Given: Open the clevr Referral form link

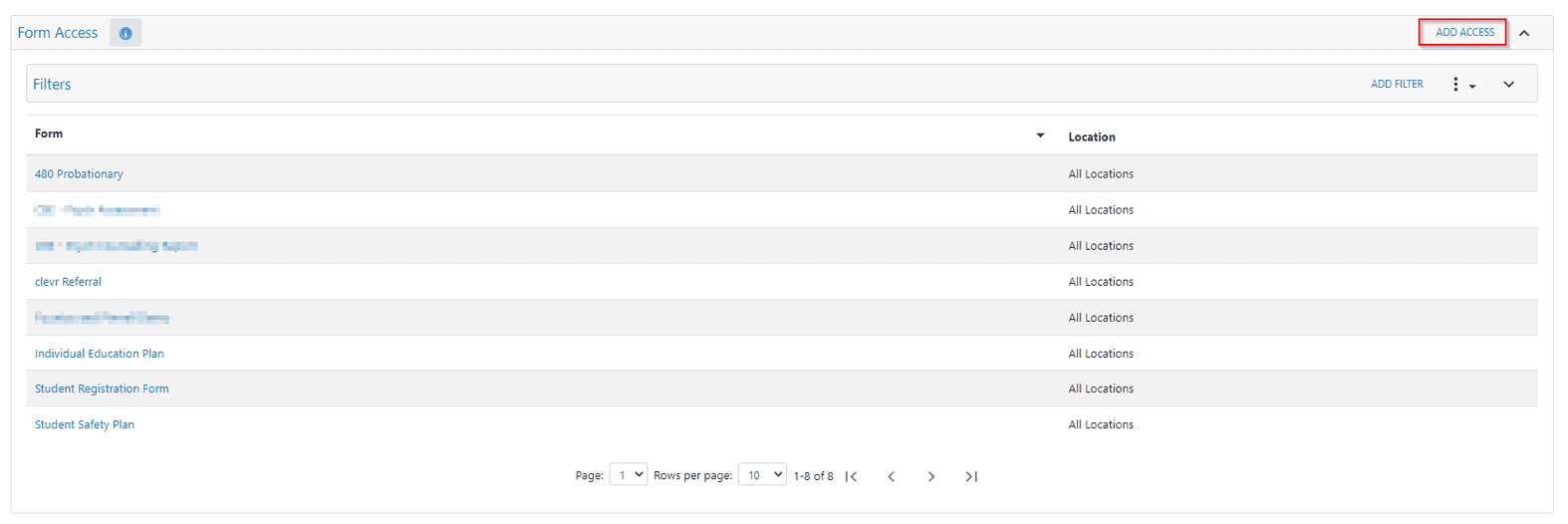Looking at the screenshot, I should [x=68, y=282].
